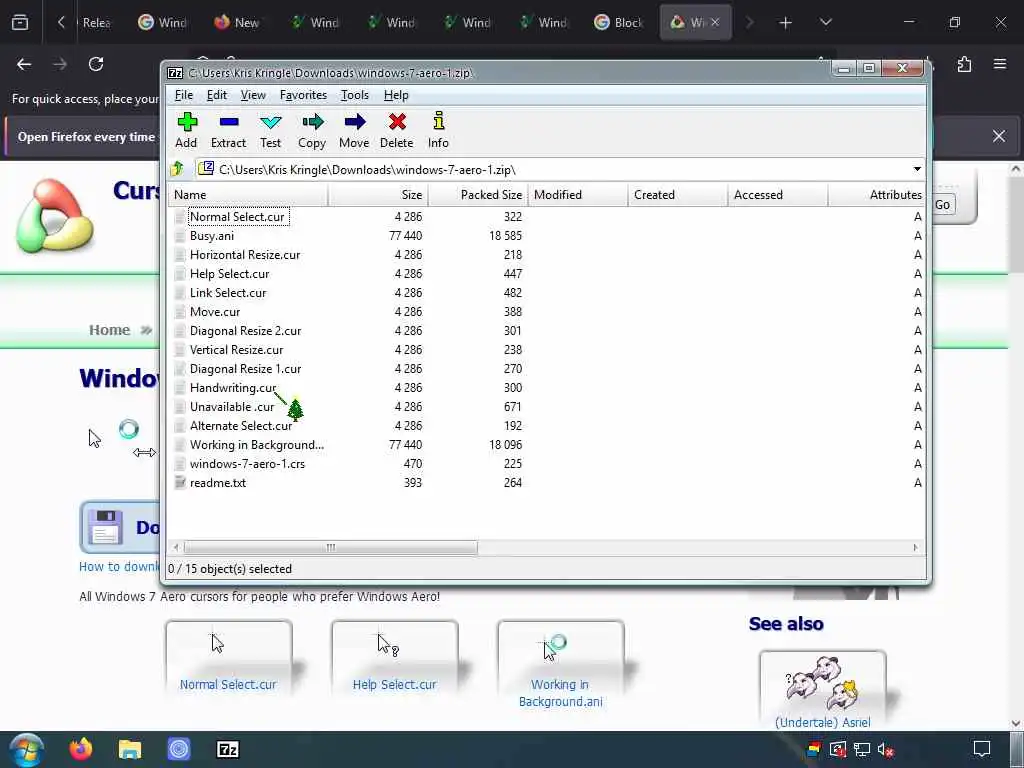Open the Help menu
The image size is (1024, 768).
pos(396,95)
